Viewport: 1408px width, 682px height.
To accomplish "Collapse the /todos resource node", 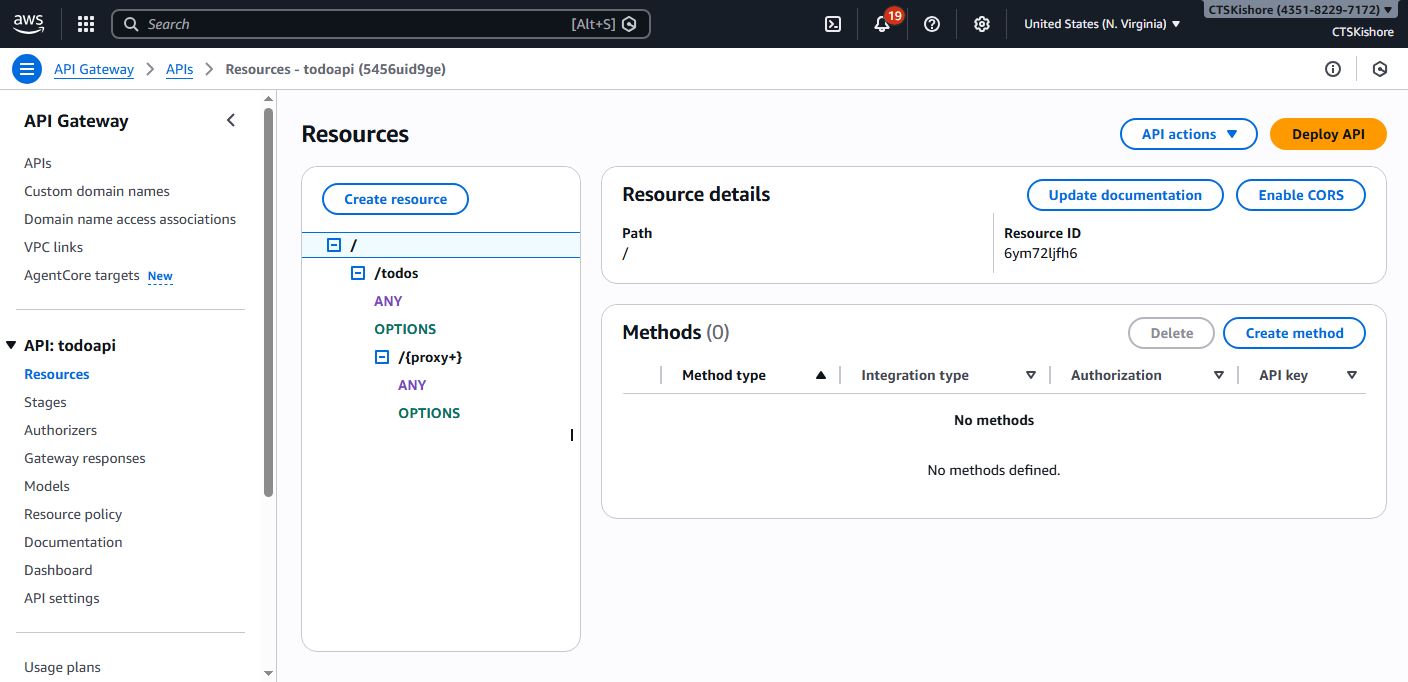I will coord(358,273).
